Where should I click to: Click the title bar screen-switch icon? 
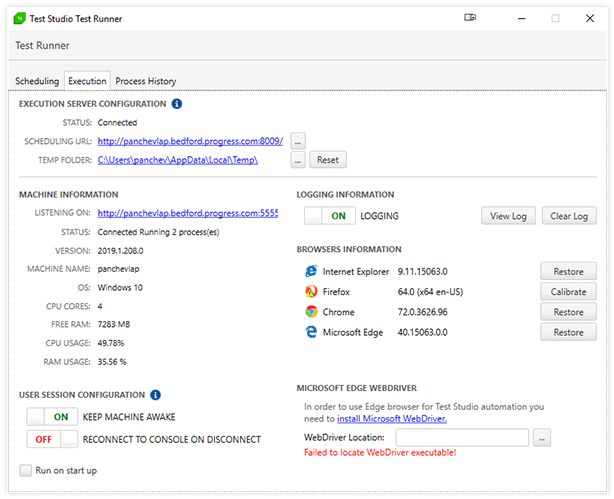470,17
